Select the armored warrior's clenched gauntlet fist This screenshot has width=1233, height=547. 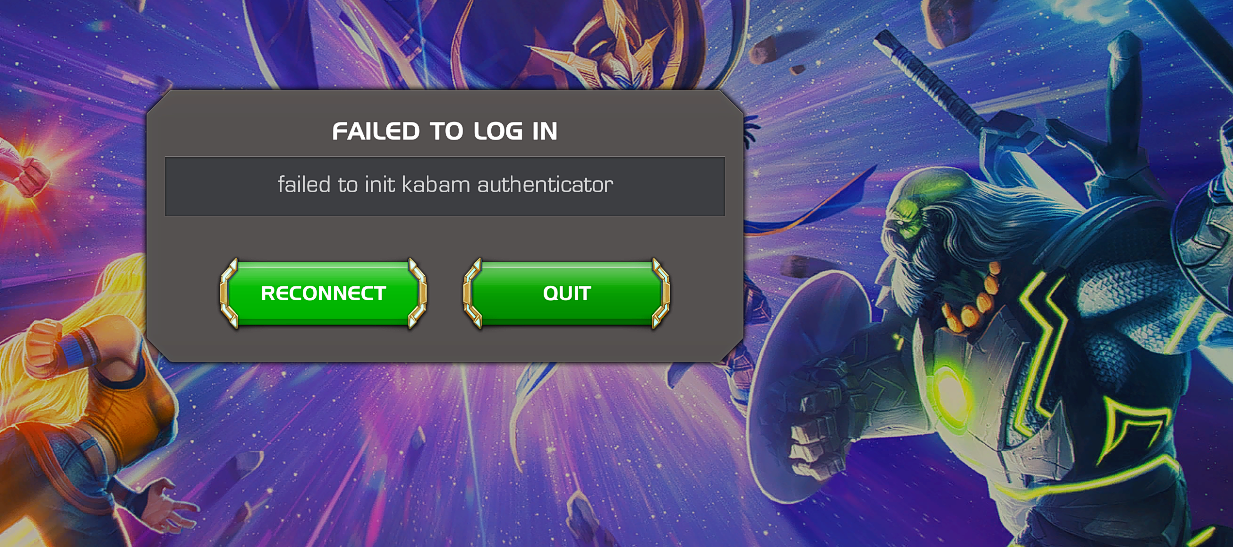click(x=828, y=430)
